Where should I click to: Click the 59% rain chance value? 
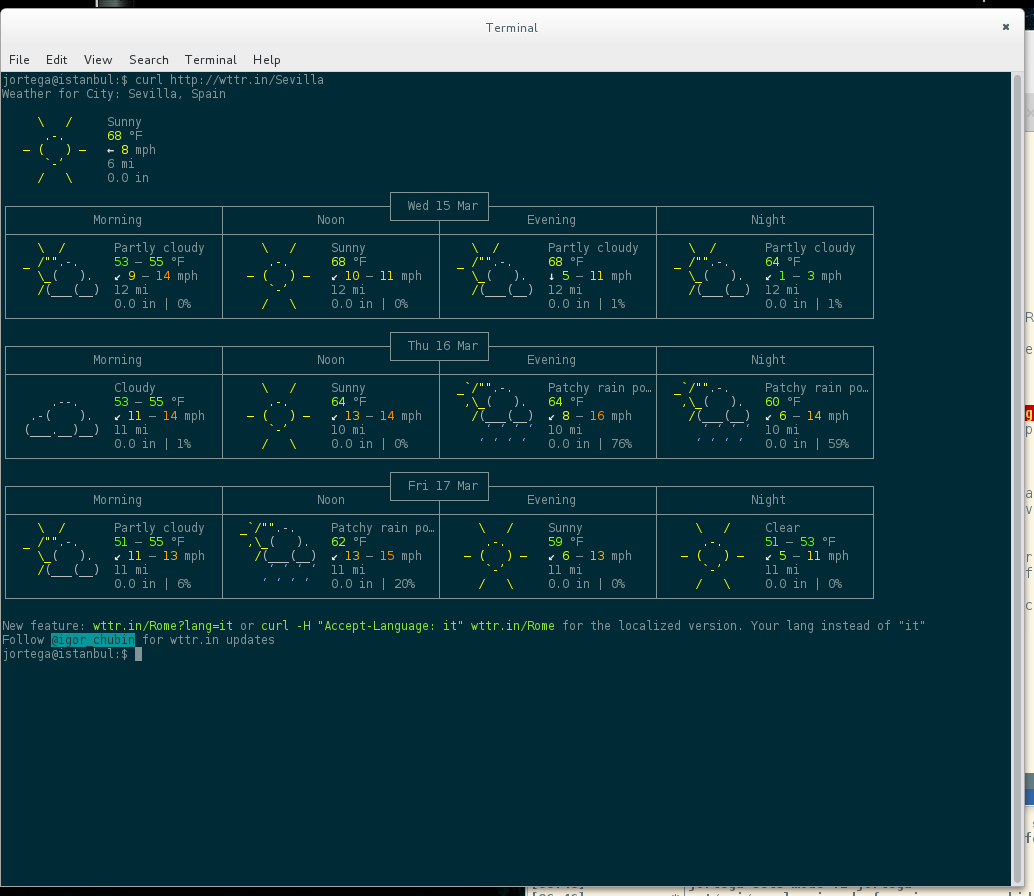tap(838, 444)
